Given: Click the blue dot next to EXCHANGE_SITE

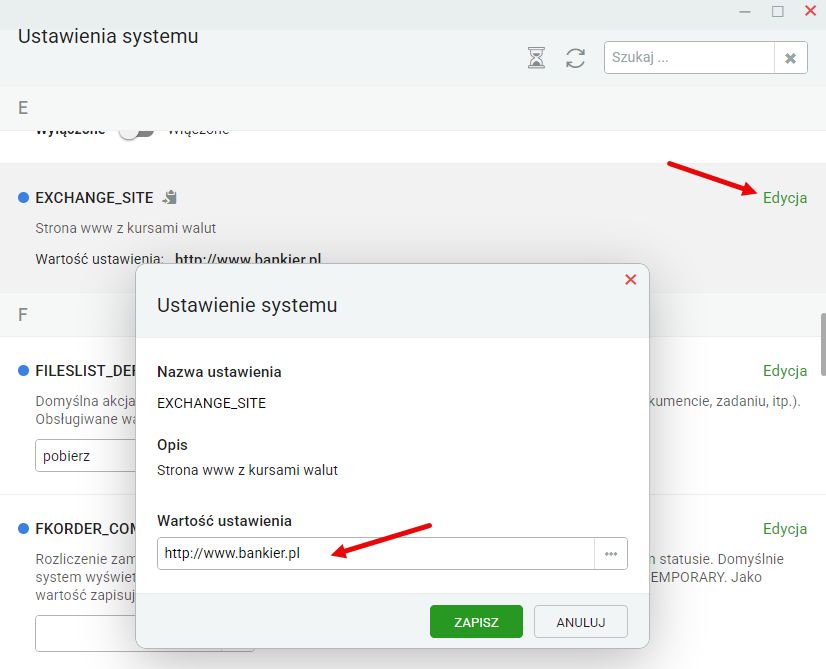Looking at the screenshot, I should click(x=23, y=198).
